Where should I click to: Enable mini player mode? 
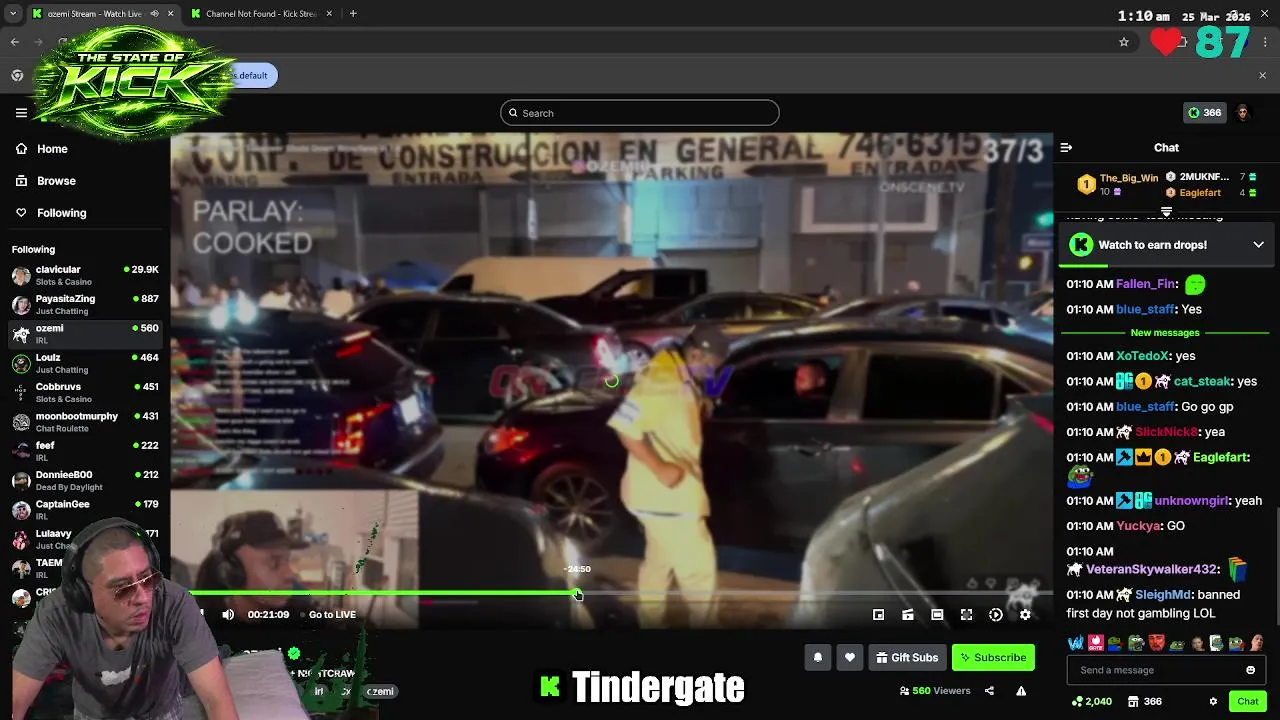click(x=878, y=615)
